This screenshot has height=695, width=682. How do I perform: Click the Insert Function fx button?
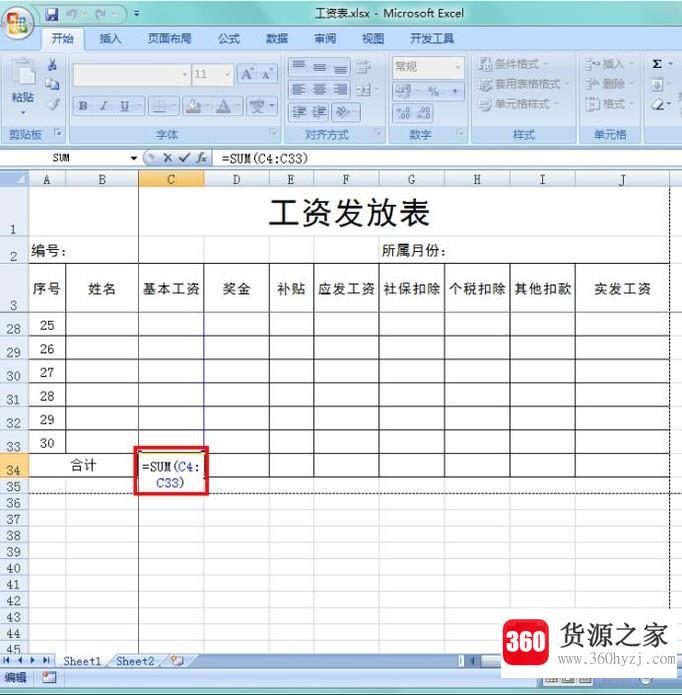coord(202,158)
